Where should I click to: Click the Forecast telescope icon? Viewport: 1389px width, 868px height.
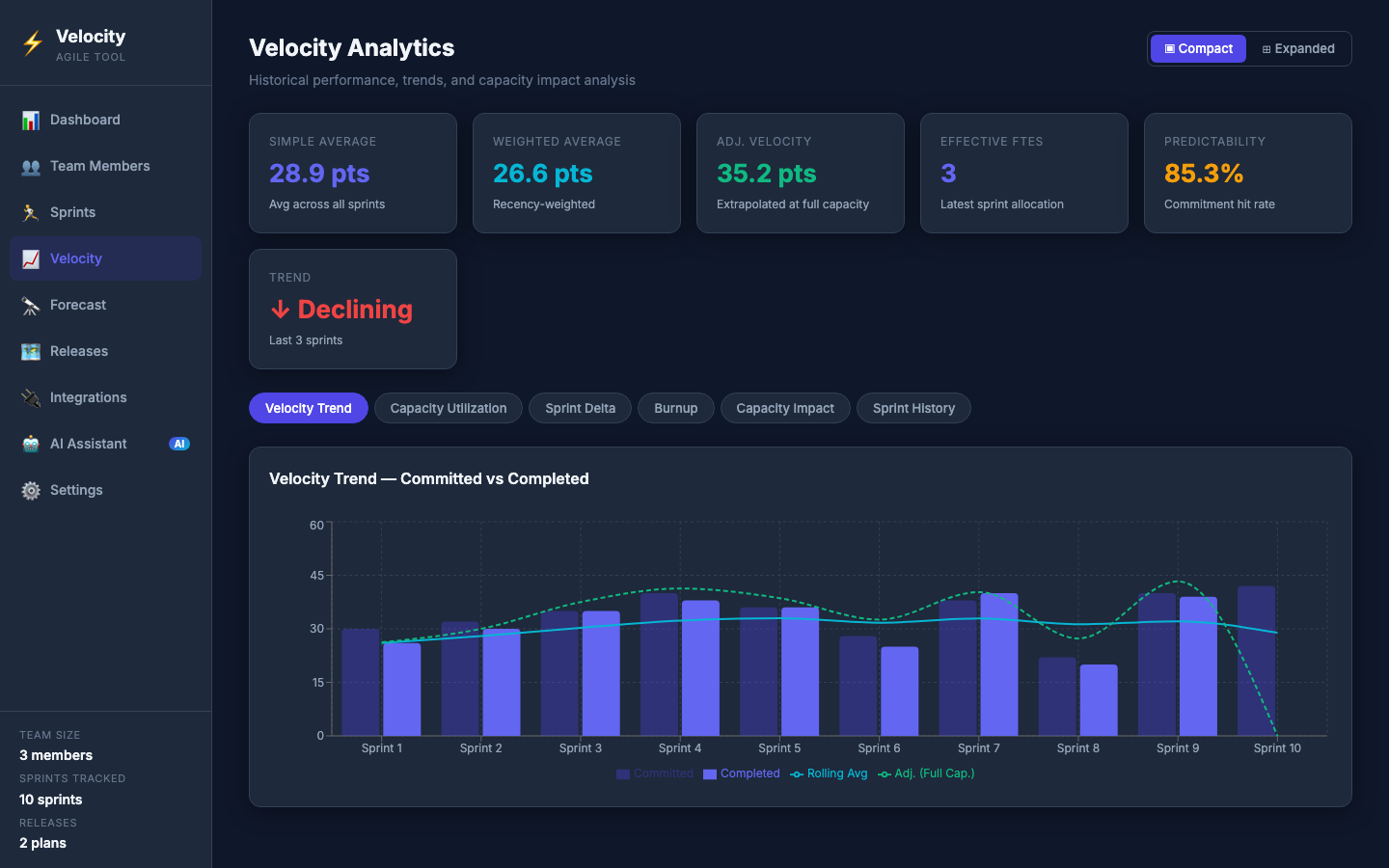tap(31, 305)
